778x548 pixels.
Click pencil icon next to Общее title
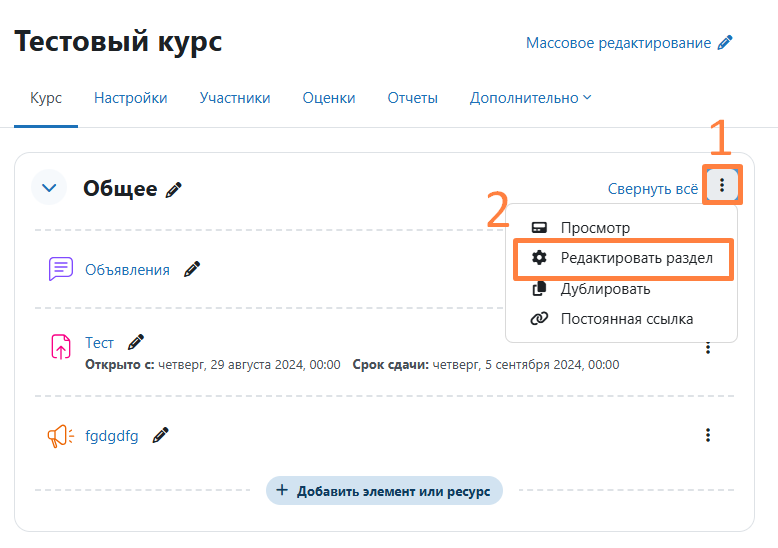pyautogui.click(x=174, y=189)
